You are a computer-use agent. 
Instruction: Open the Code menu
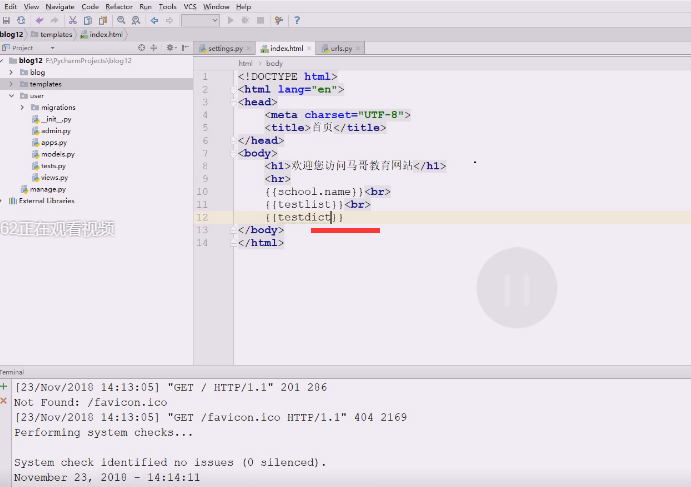point(90,7)
